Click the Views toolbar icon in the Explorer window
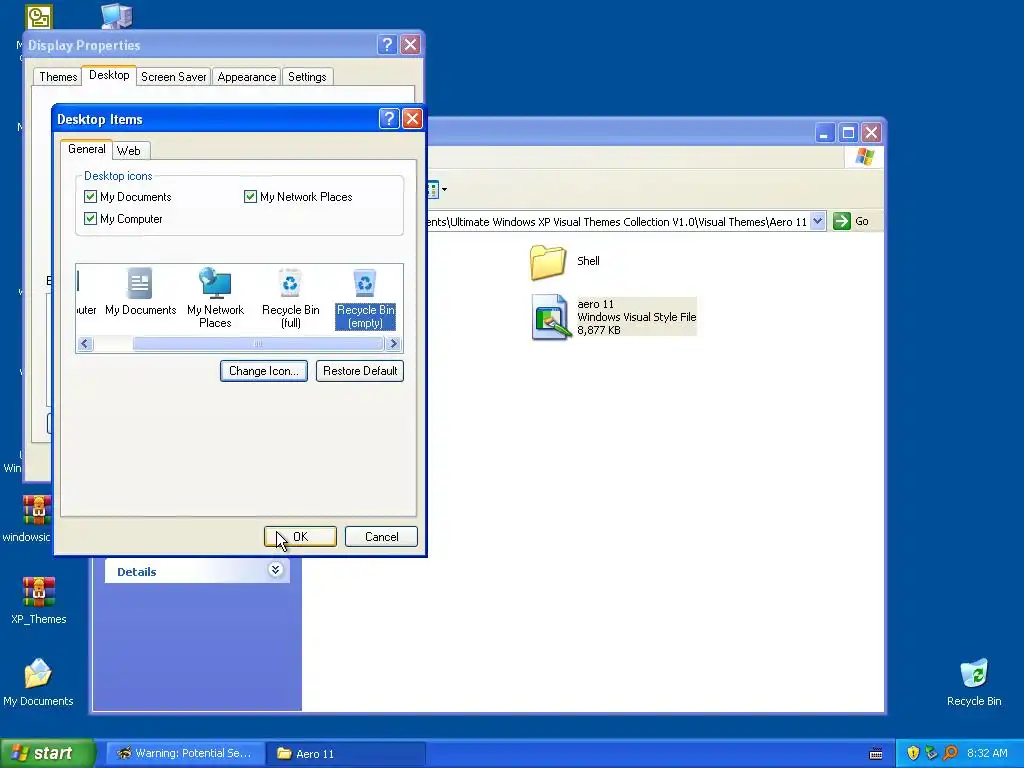This screenshot has width=1024, height=768. point(432,190)
